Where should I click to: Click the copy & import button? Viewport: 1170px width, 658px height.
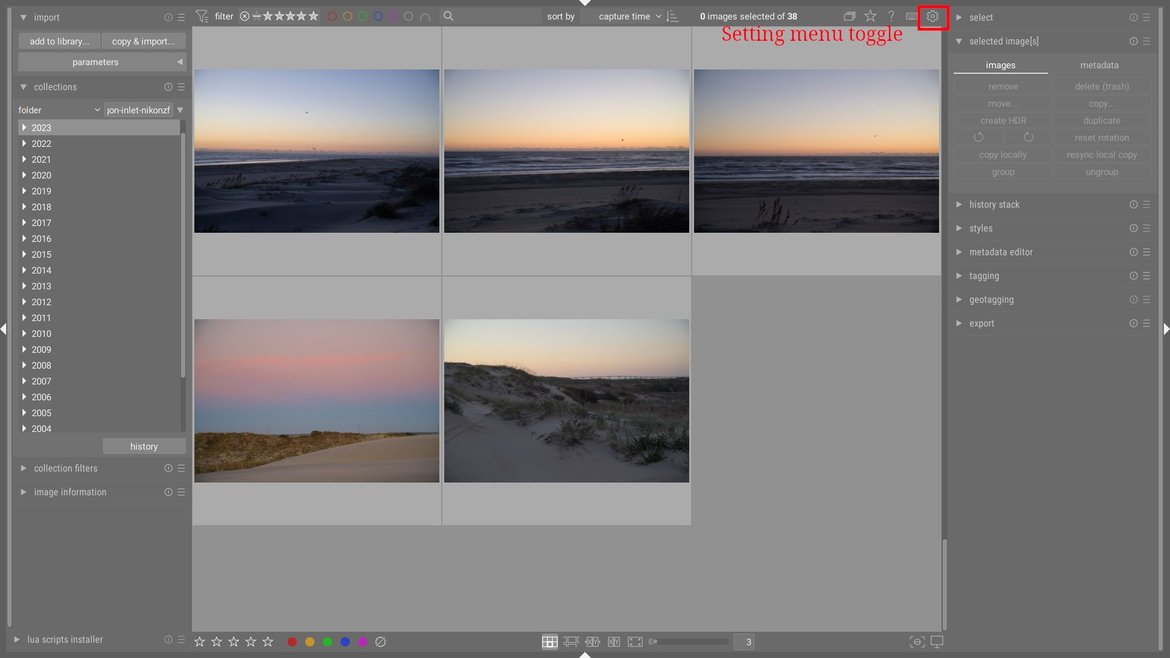(x=144, y=40)
